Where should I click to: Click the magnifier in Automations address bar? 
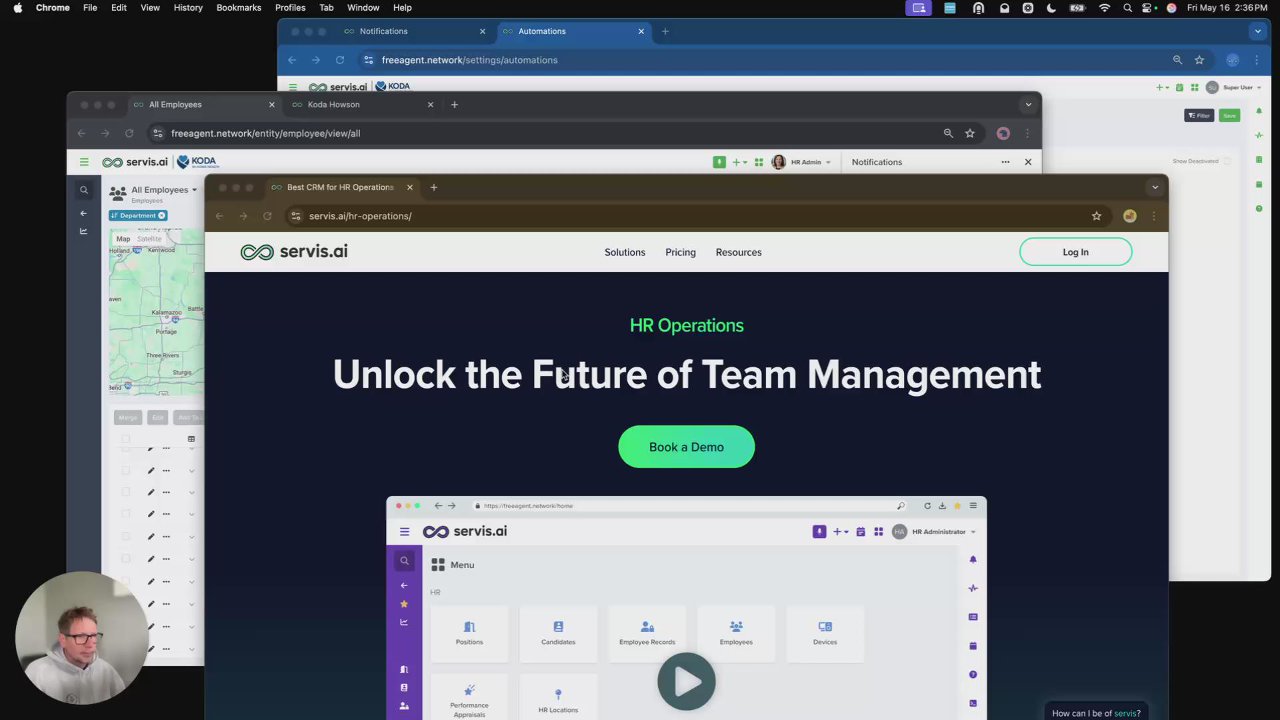coord(1177,60)
